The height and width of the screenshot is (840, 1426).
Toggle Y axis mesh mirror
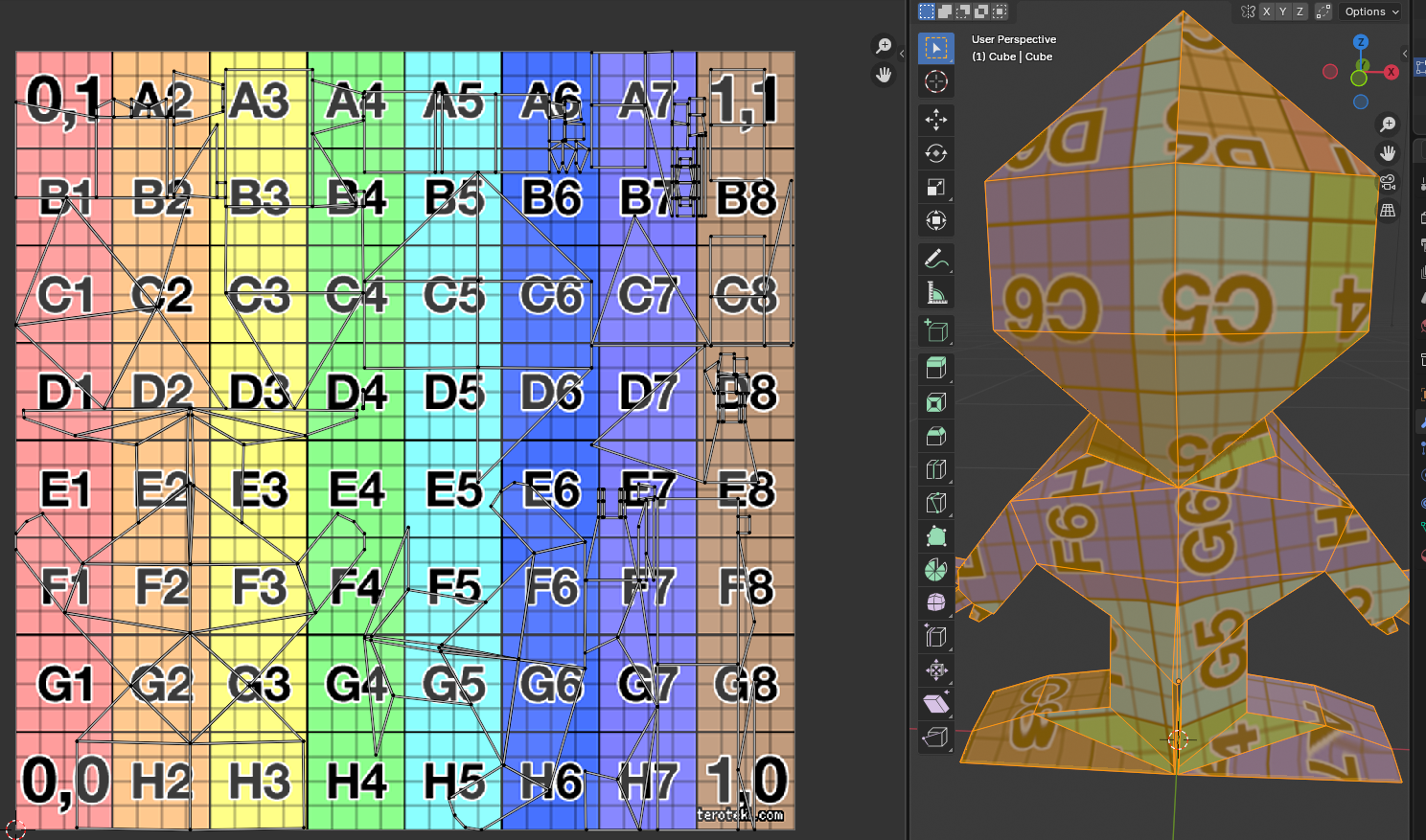coord(1283,11)
